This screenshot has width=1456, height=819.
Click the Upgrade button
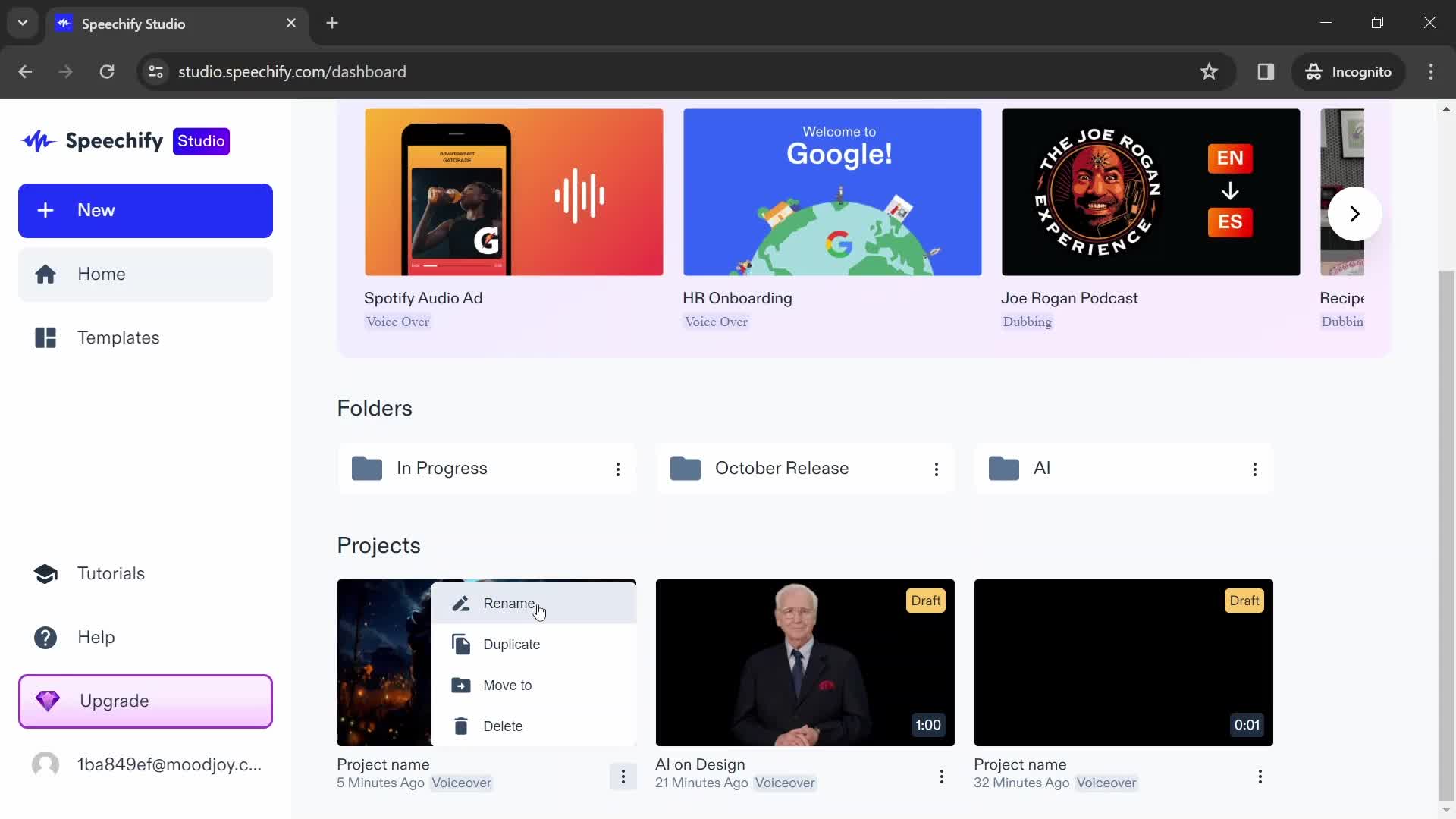click(146, 701)
